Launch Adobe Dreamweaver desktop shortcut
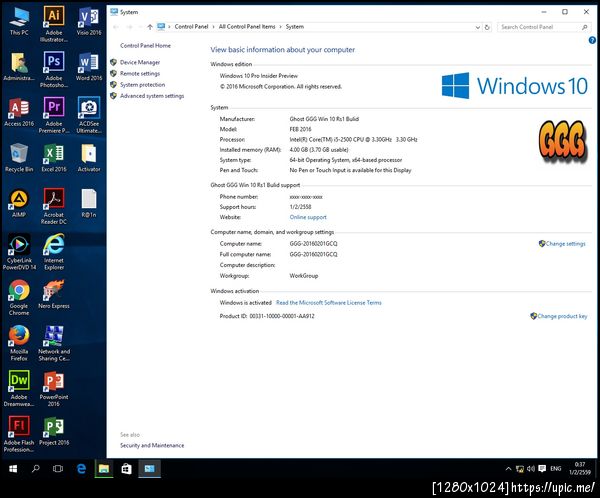 pyautogui.click(x=19, y=388)
